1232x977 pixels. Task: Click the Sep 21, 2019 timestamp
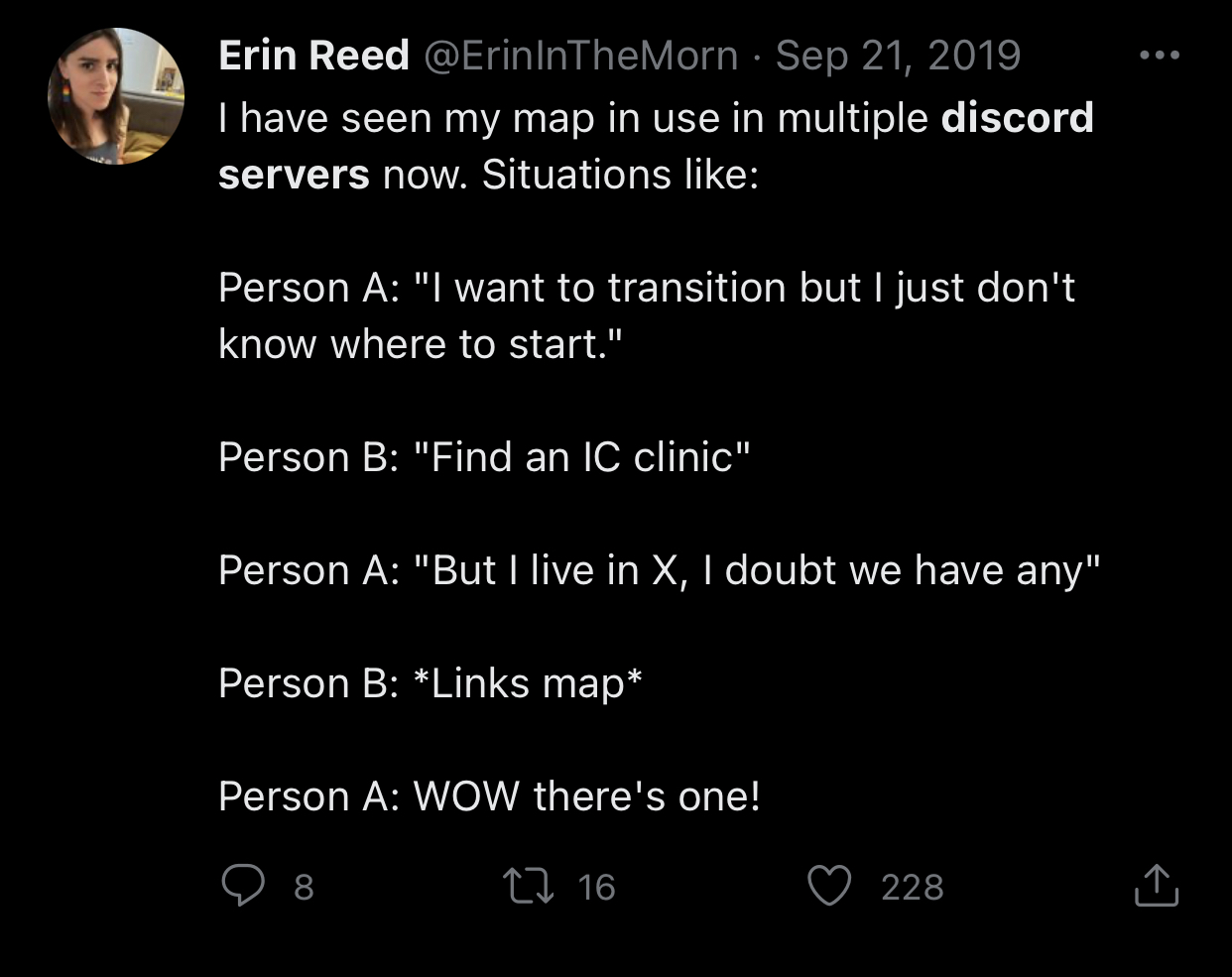pyautogui.click(x=898, y=56)
